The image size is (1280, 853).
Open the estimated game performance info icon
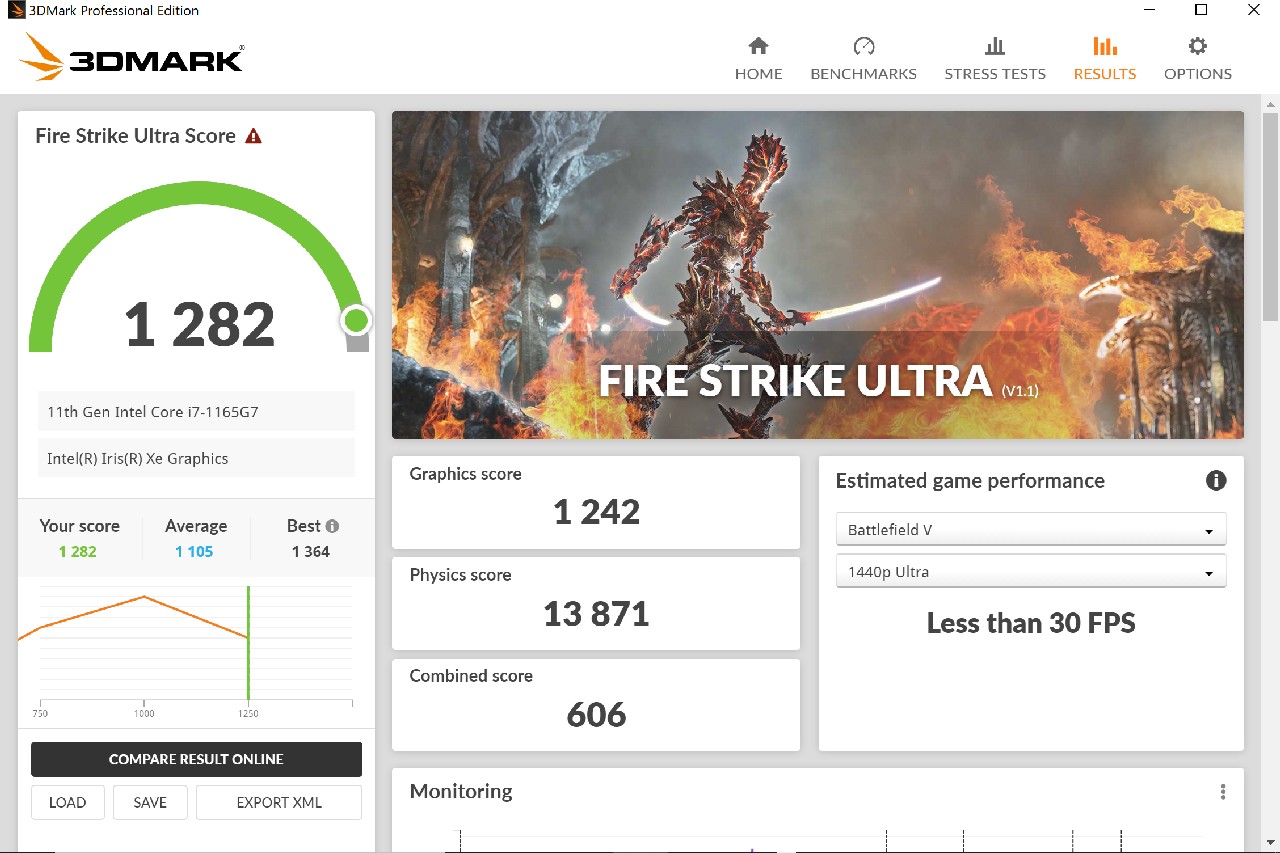pyautogui.click(x=1216, y=481)
